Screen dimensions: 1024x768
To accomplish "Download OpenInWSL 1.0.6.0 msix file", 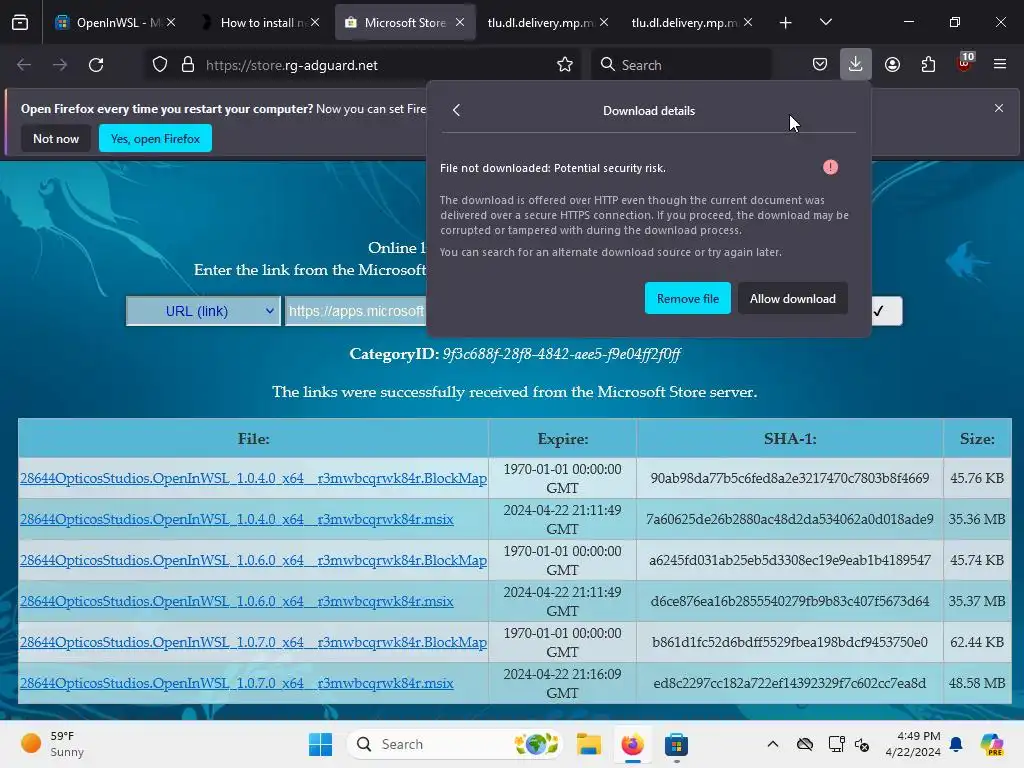I will pos(236,601).
